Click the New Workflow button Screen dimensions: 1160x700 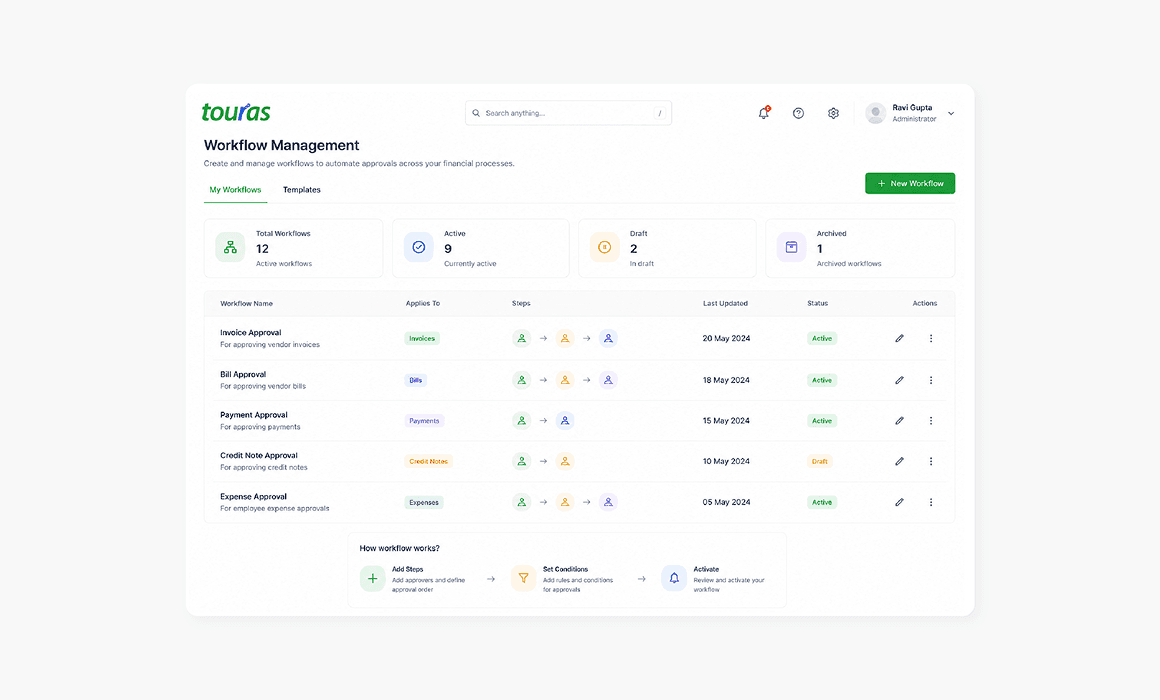tap(910, 184)
